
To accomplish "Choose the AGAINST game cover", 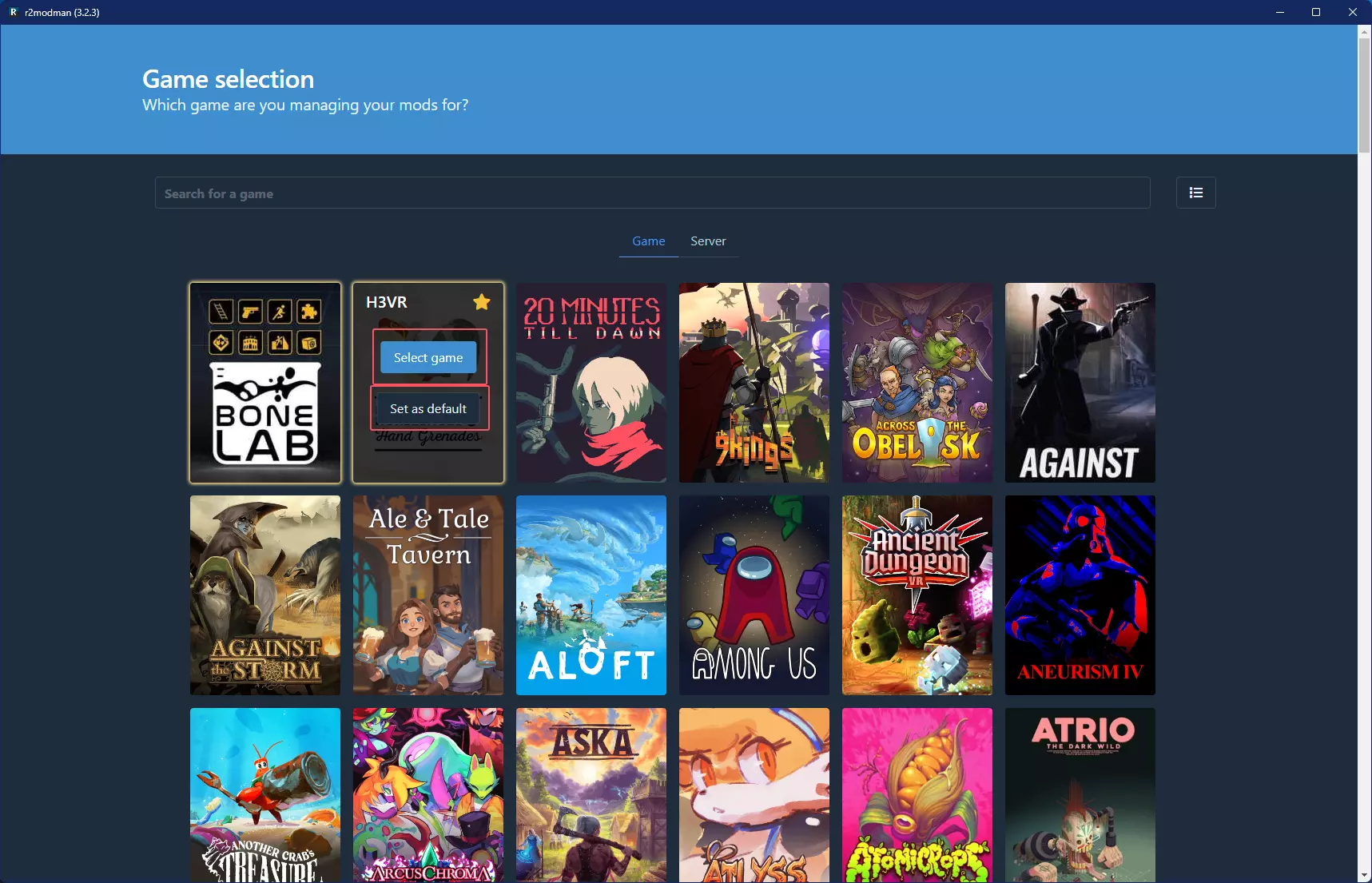I will tap(1080, 383).
